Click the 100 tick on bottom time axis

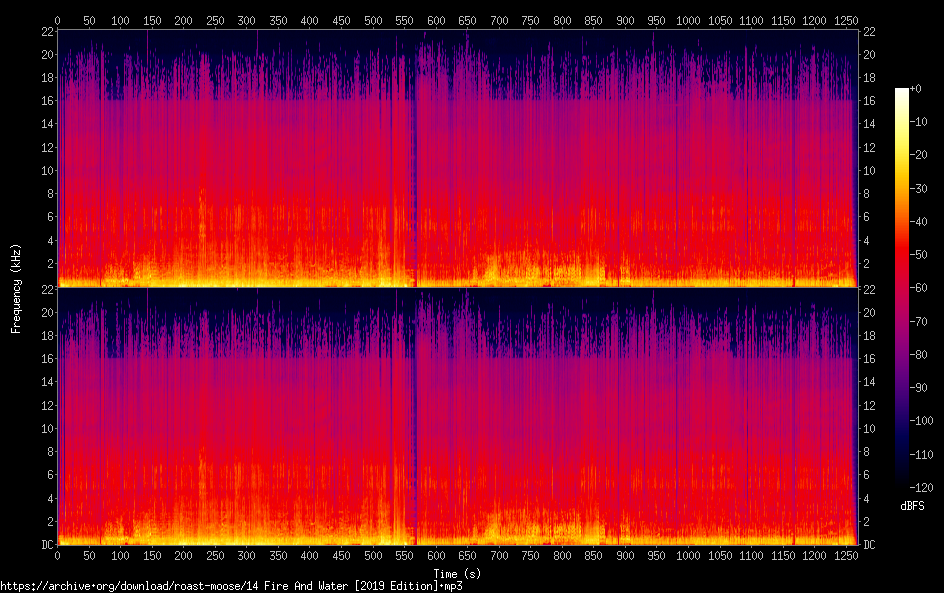click(x=121, y=555)
